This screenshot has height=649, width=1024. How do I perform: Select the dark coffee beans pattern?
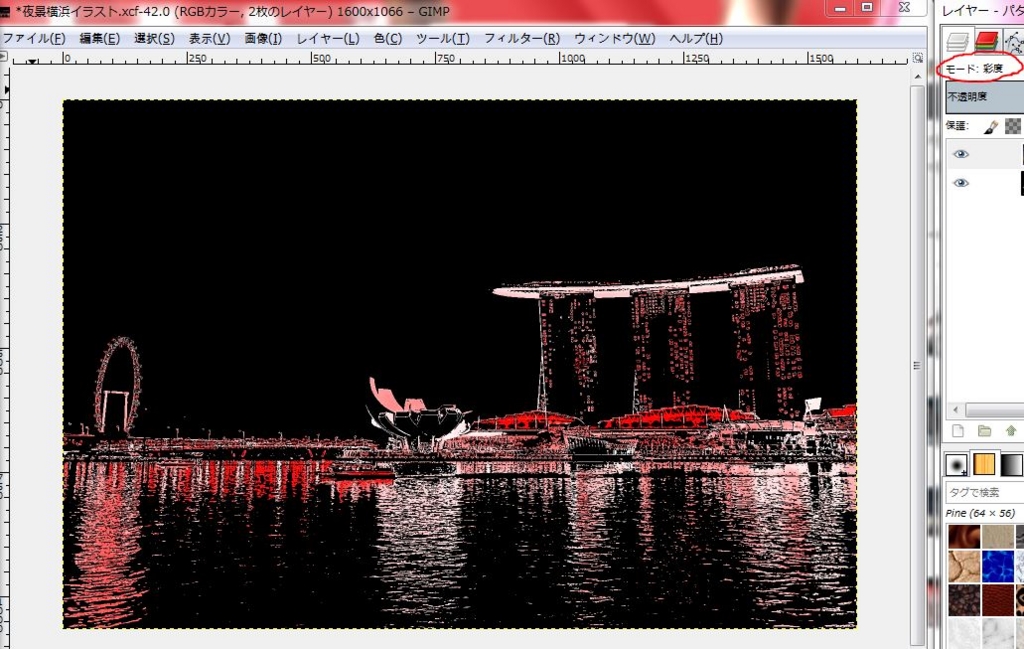click(x=964, y=600)
